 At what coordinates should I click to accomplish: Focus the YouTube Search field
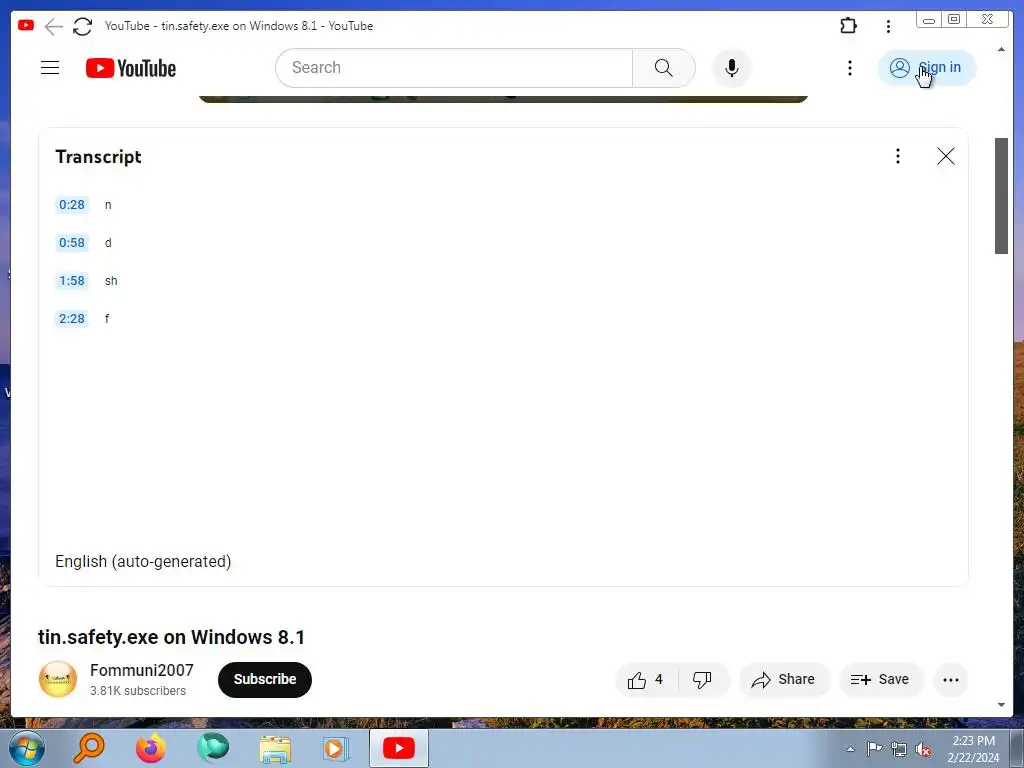point(454,68)
